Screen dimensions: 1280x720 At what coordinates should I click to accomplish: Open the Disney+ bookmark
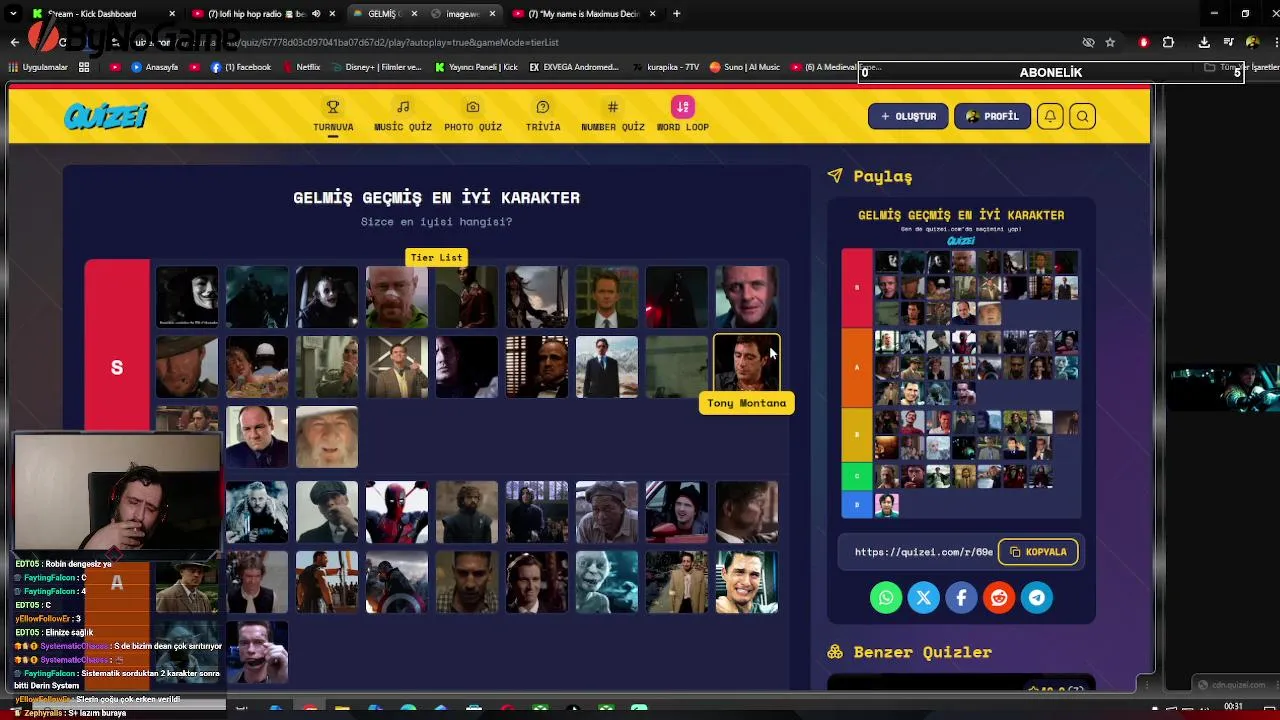(376, 67)
